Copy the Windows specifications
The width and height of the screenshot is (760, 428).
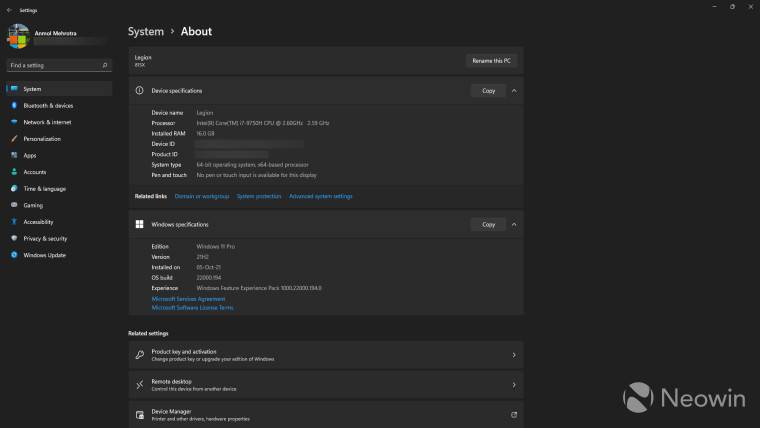(x=489, y=224)
